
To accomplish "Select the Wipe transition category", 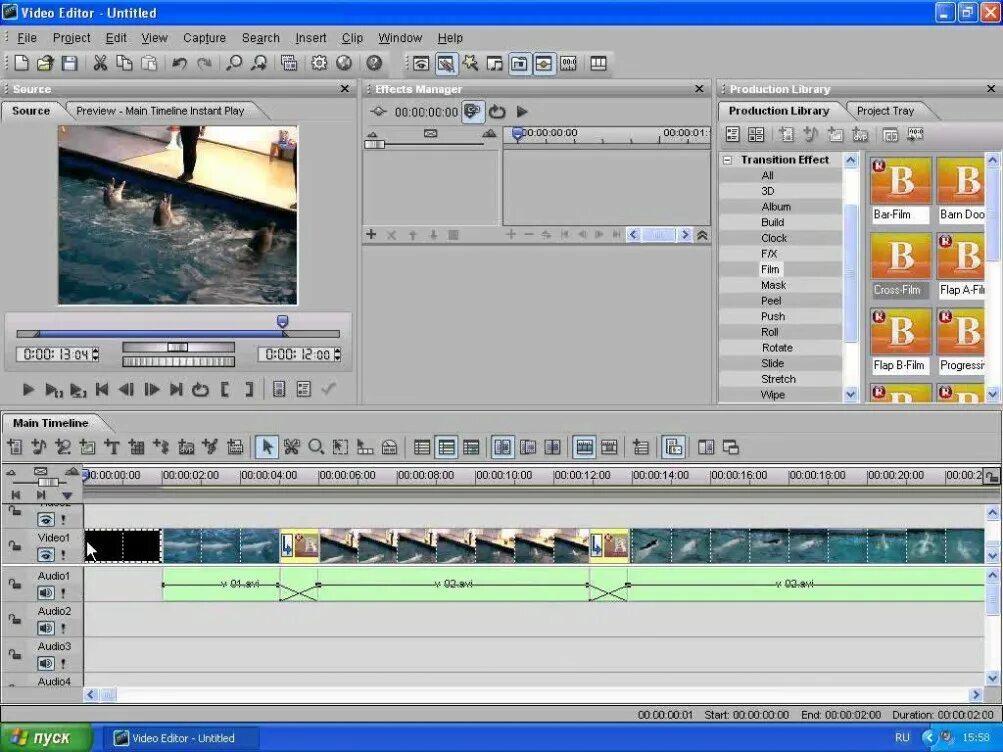I will click(772, 395).
